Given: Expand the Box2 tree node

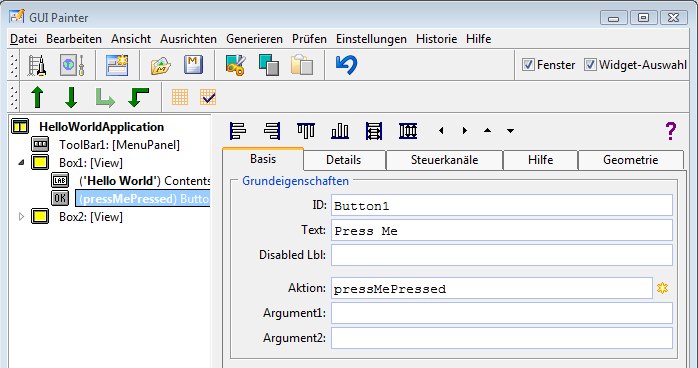Looking at the screenshot, I should [x=21, y=217].
